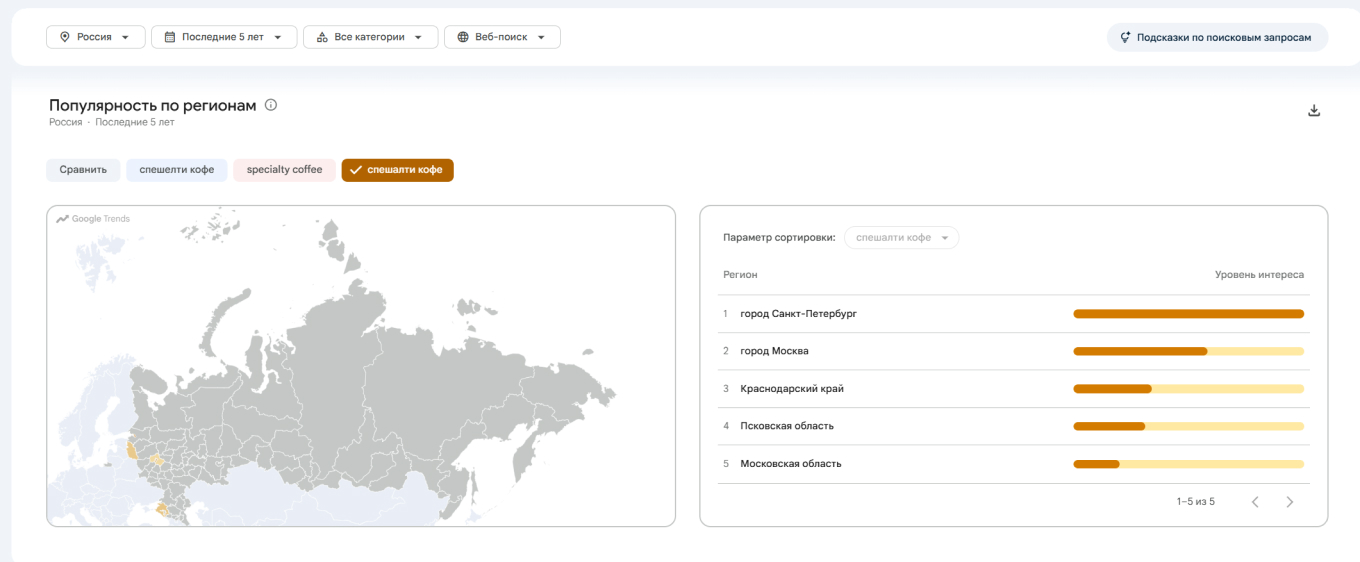
Task: Click the город Санкт-Петербург row
Action: 1013,314
